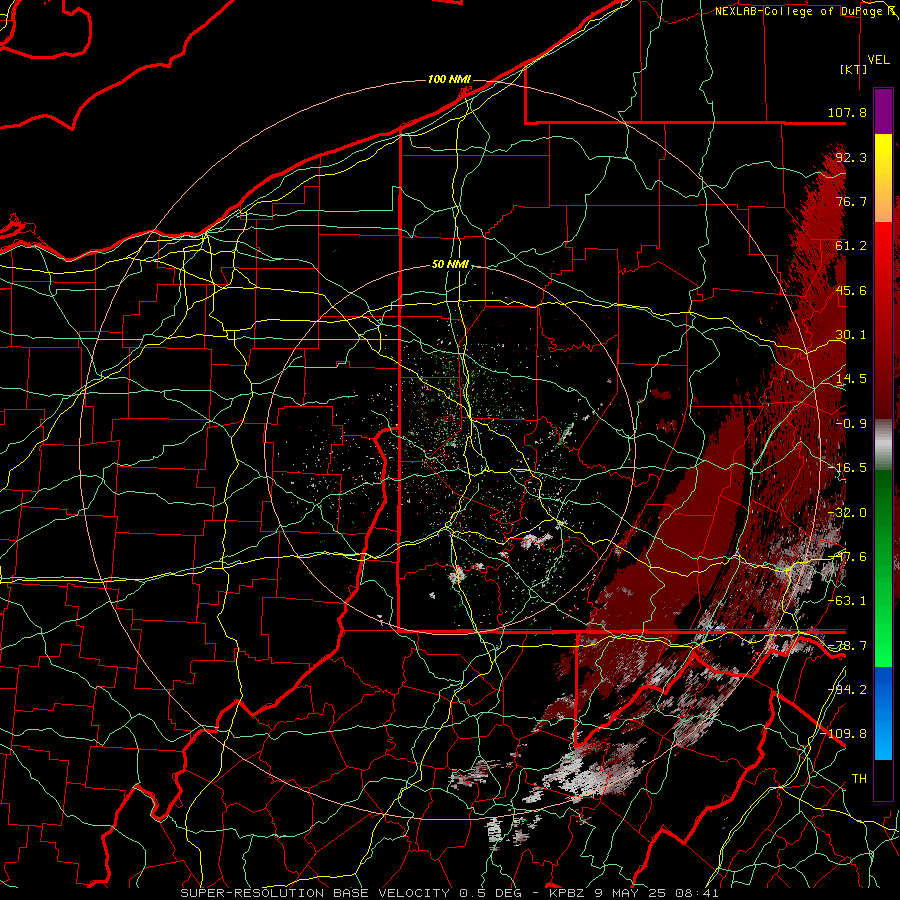This screenshot has width=900, height=900.
Task: Click the -16.5 legend value
Action: click(847, 468)
